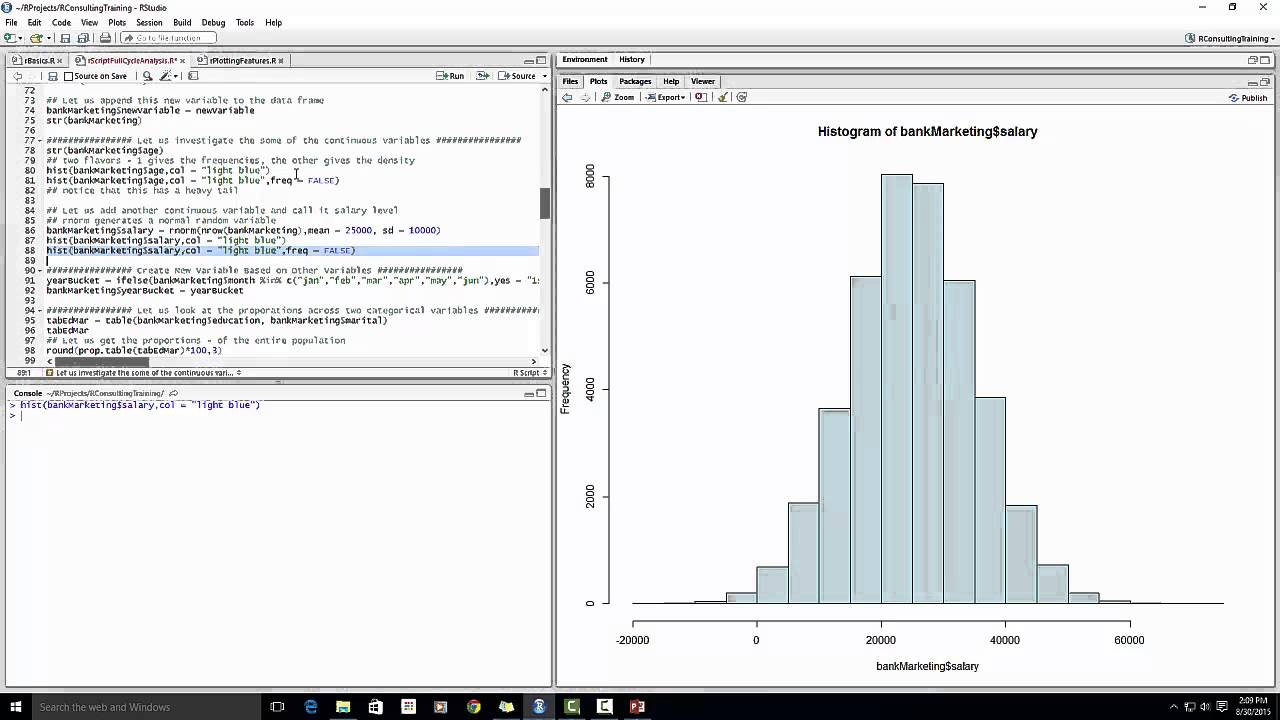The height and width of the screenshot is (720, 1280).
Task: Maximize the Environment pane
Action: (x=1264, y=60)
